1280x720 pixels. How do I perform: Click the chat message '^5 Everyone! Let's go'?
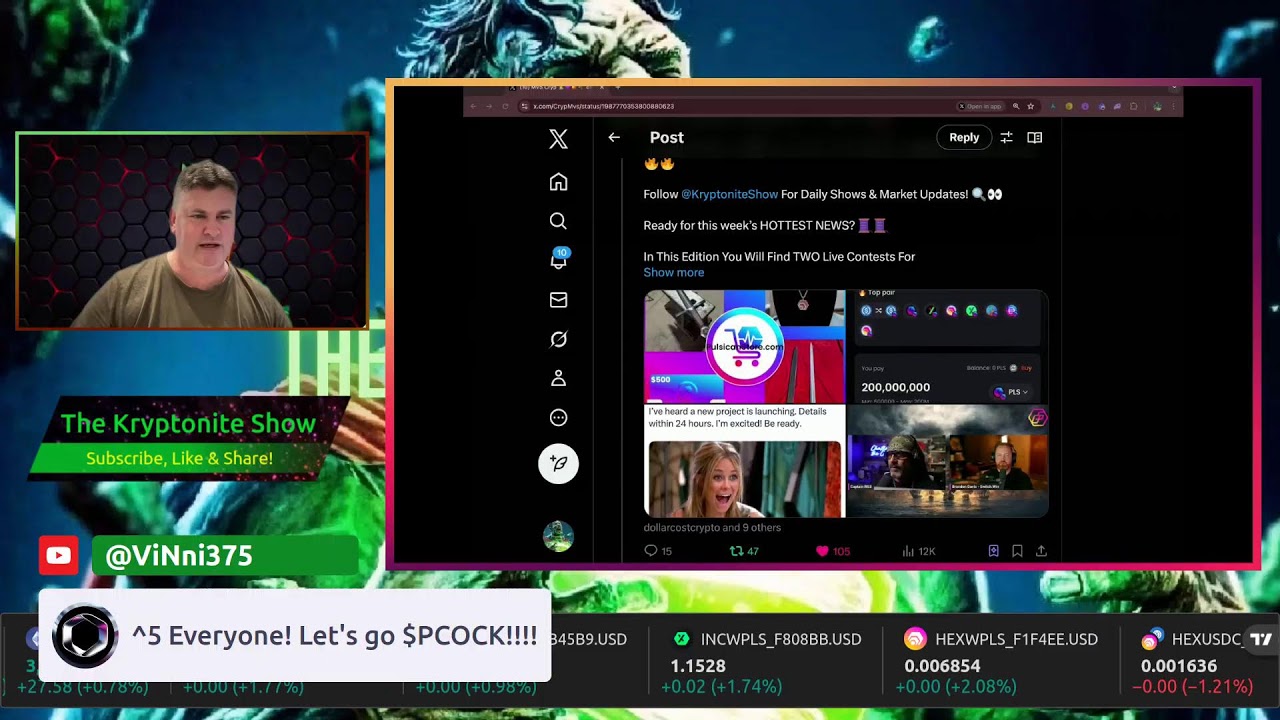tap(335, 636)
